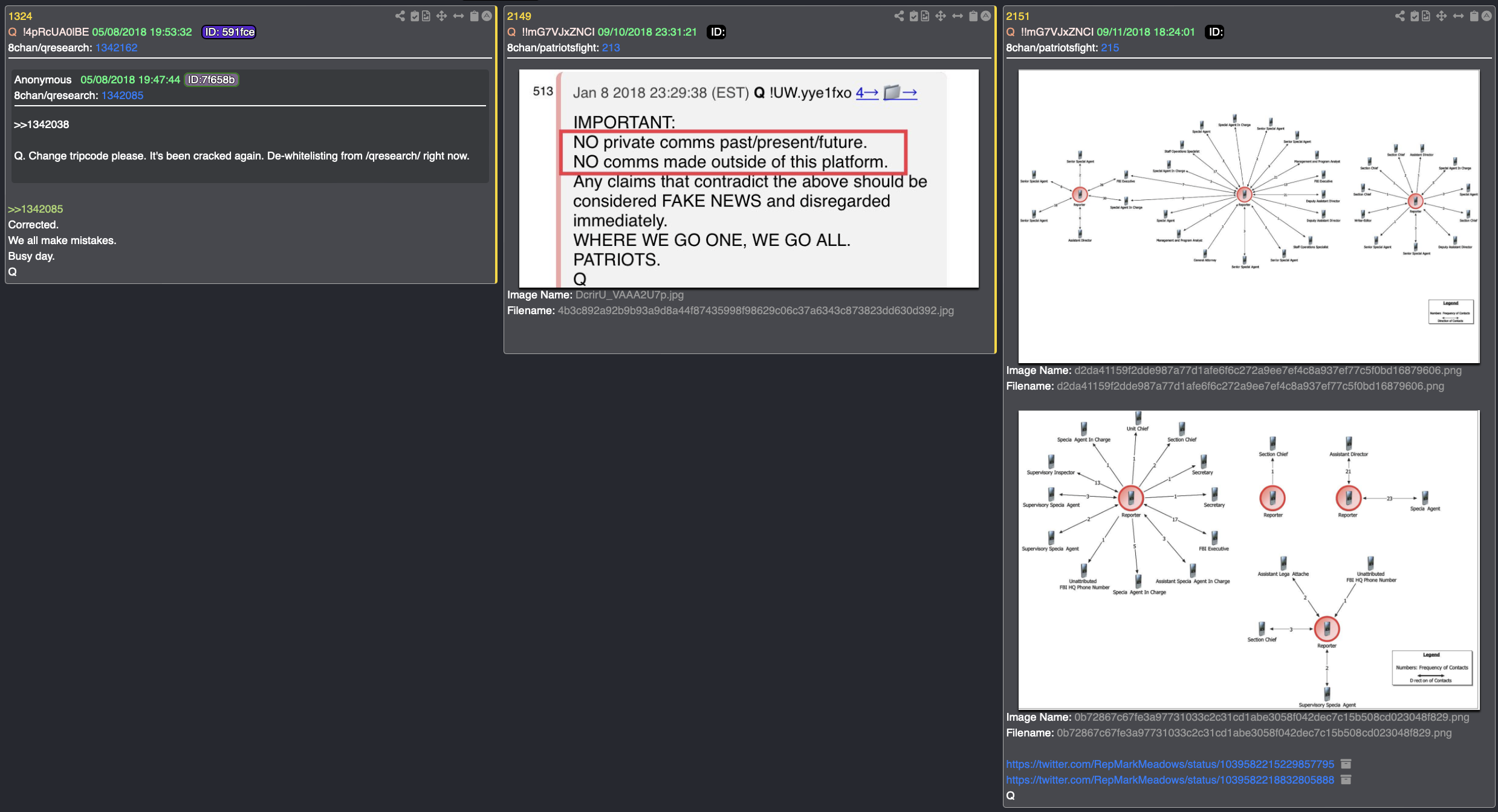Click horizontal double-arrow icon on post 1324
Viewport: 1498px width, 812px height.
click(x=458, y=16)
